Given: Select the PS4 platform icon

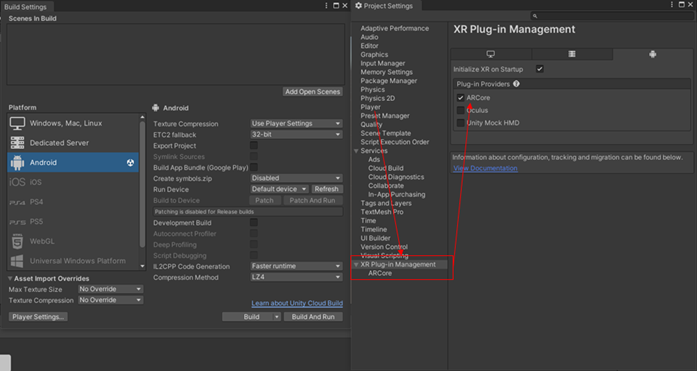Looking at the screenshot, I should 17,202.
